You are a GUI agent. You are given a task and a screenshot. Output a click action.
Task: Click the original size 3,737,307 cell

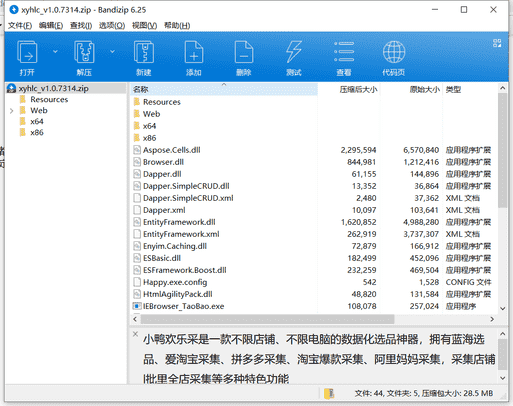[421, 234]
